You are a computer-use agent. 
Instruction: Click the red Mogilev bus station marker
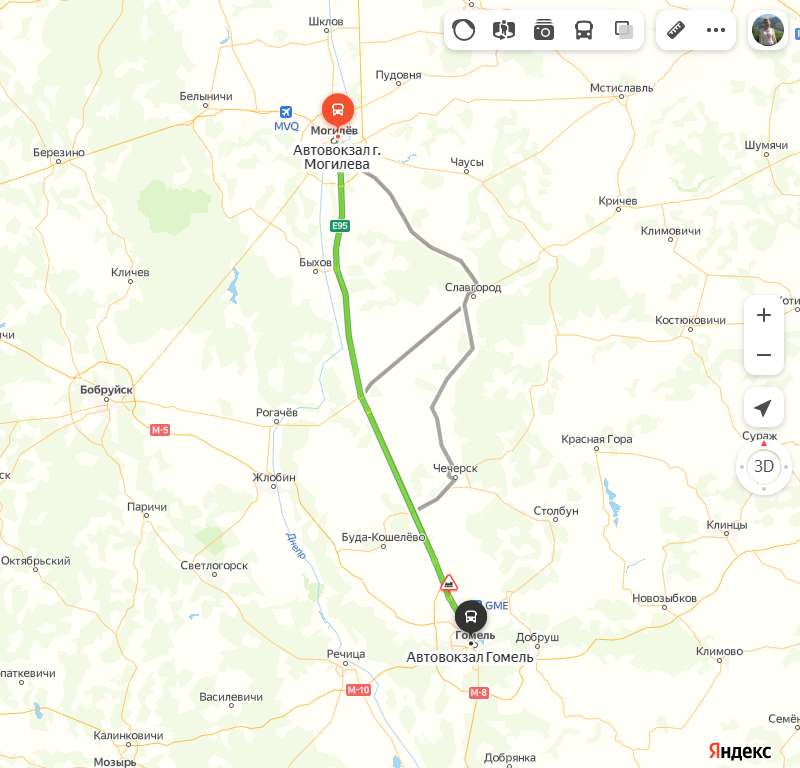(337, 110)
